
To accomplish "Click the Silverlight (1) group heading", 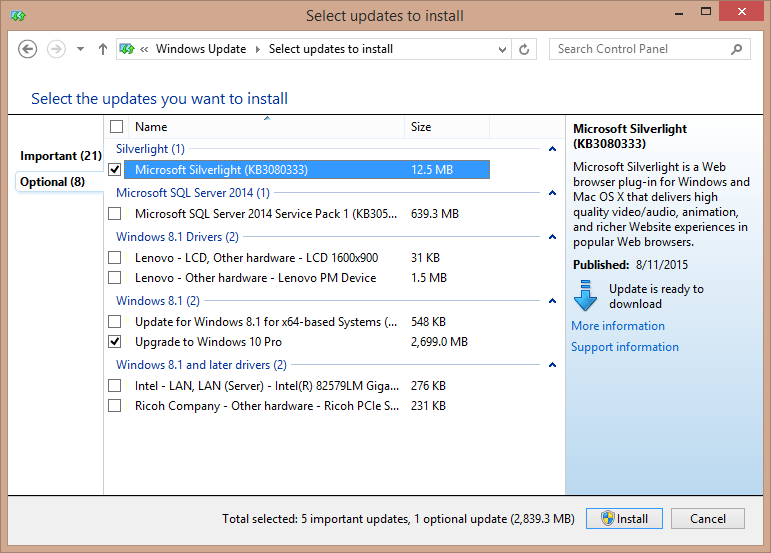I will point(150,149).
